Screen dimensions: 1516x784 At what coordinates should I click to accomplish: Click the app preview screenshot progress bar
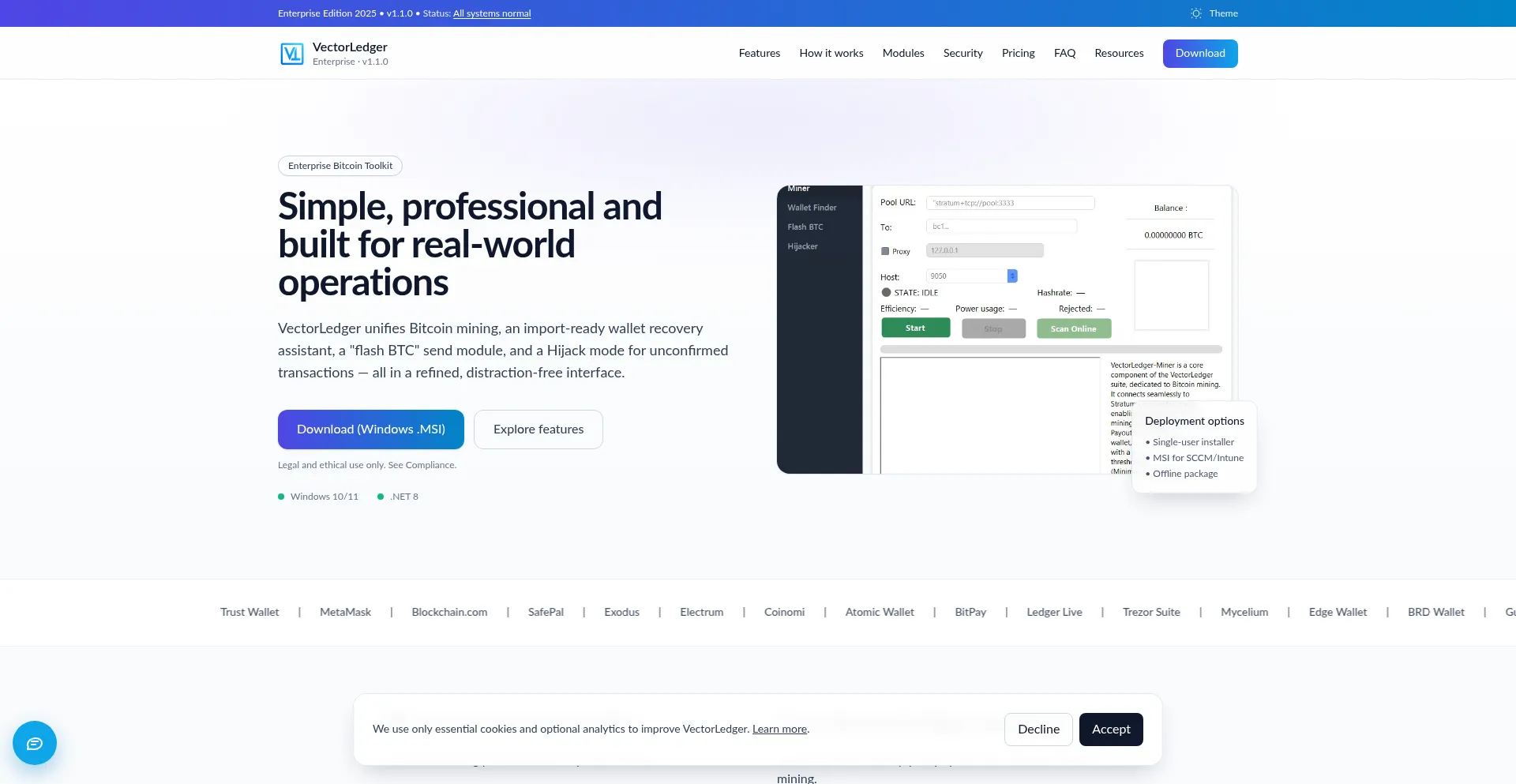click(x=1050, y=349)
